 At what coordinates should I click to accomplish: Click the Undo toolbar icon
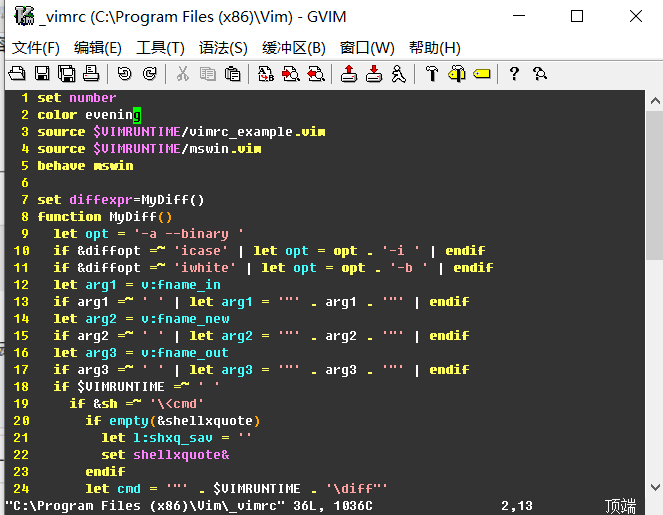[124, 74]
